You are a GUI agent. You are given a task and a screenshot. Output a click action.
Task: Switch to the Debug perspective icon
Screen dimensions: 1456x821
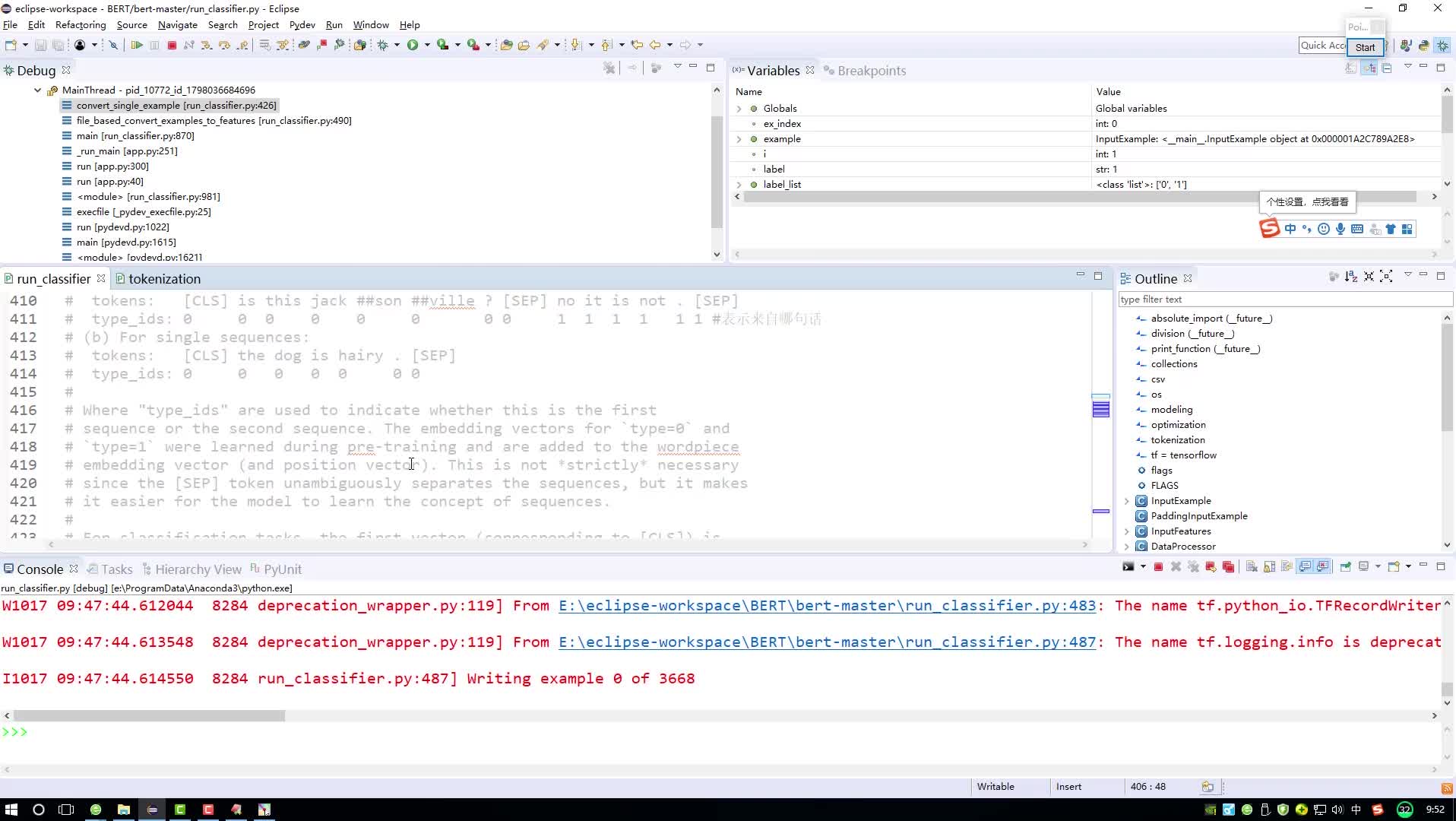coord(1442,46)
